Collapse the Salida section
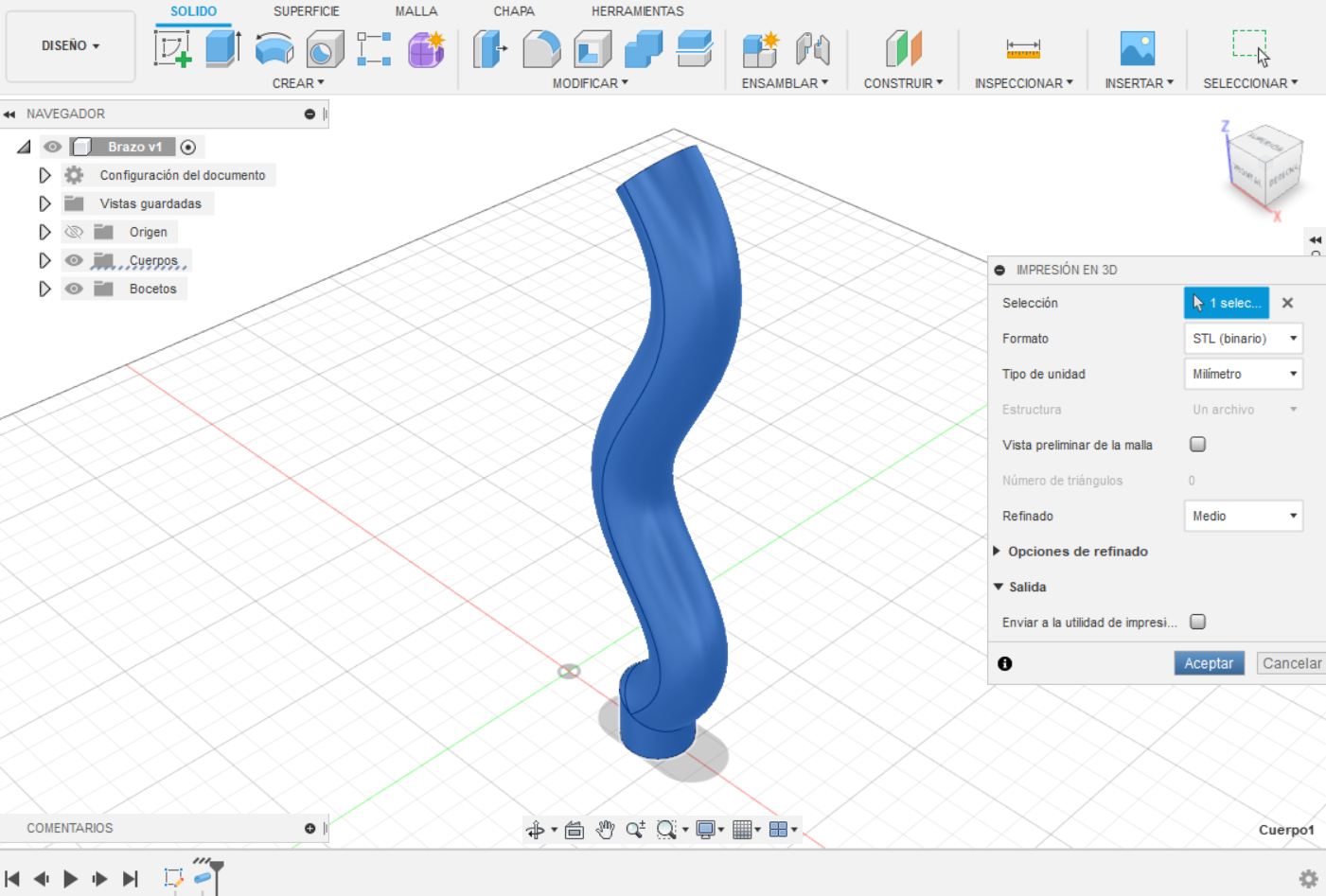Screen dimensions: 1326x896 [998, 587]
